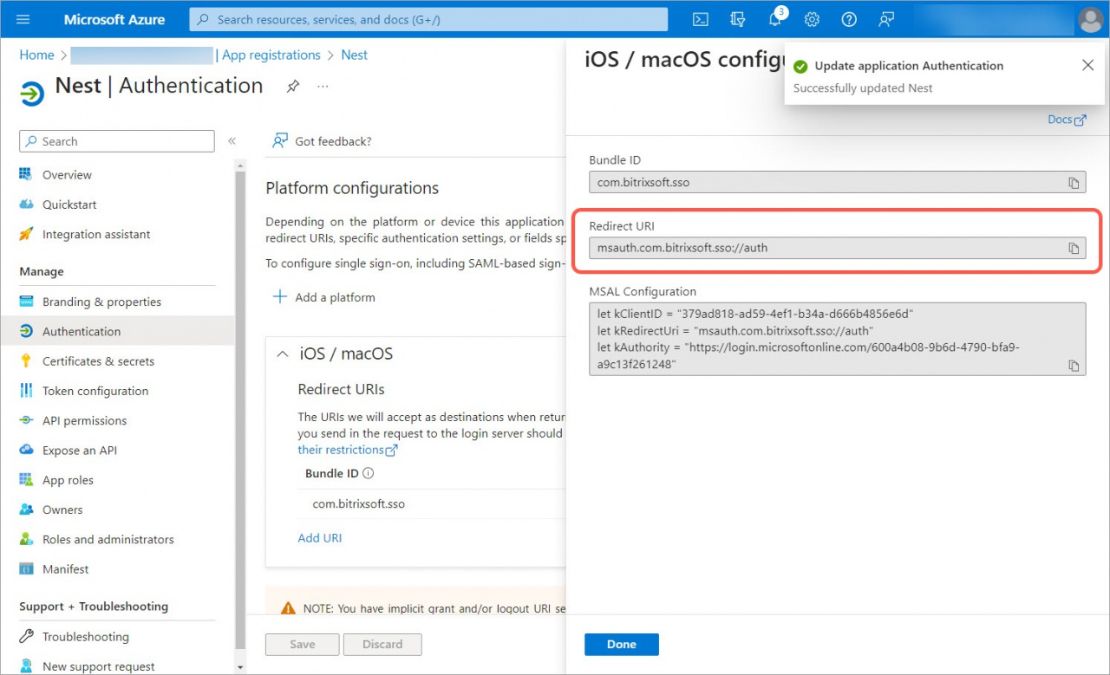Show info tooltip next to Bundle ID
Image resolution: width=1110 pixels, height=675 pixels.
[x=368, y=473]
